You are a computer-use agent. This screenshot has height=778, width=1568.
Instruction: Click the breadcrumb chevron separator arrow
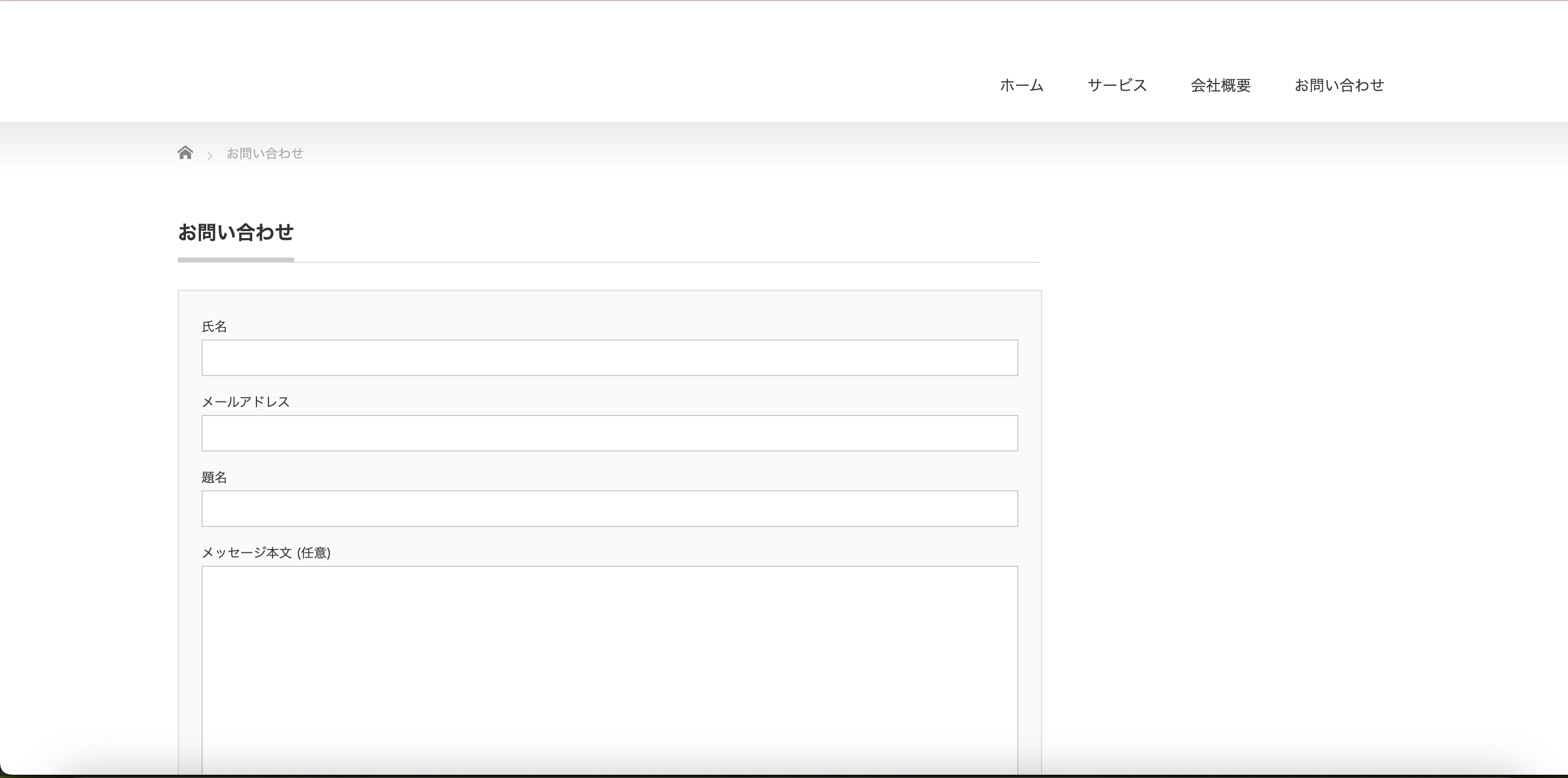click(210, 156)
